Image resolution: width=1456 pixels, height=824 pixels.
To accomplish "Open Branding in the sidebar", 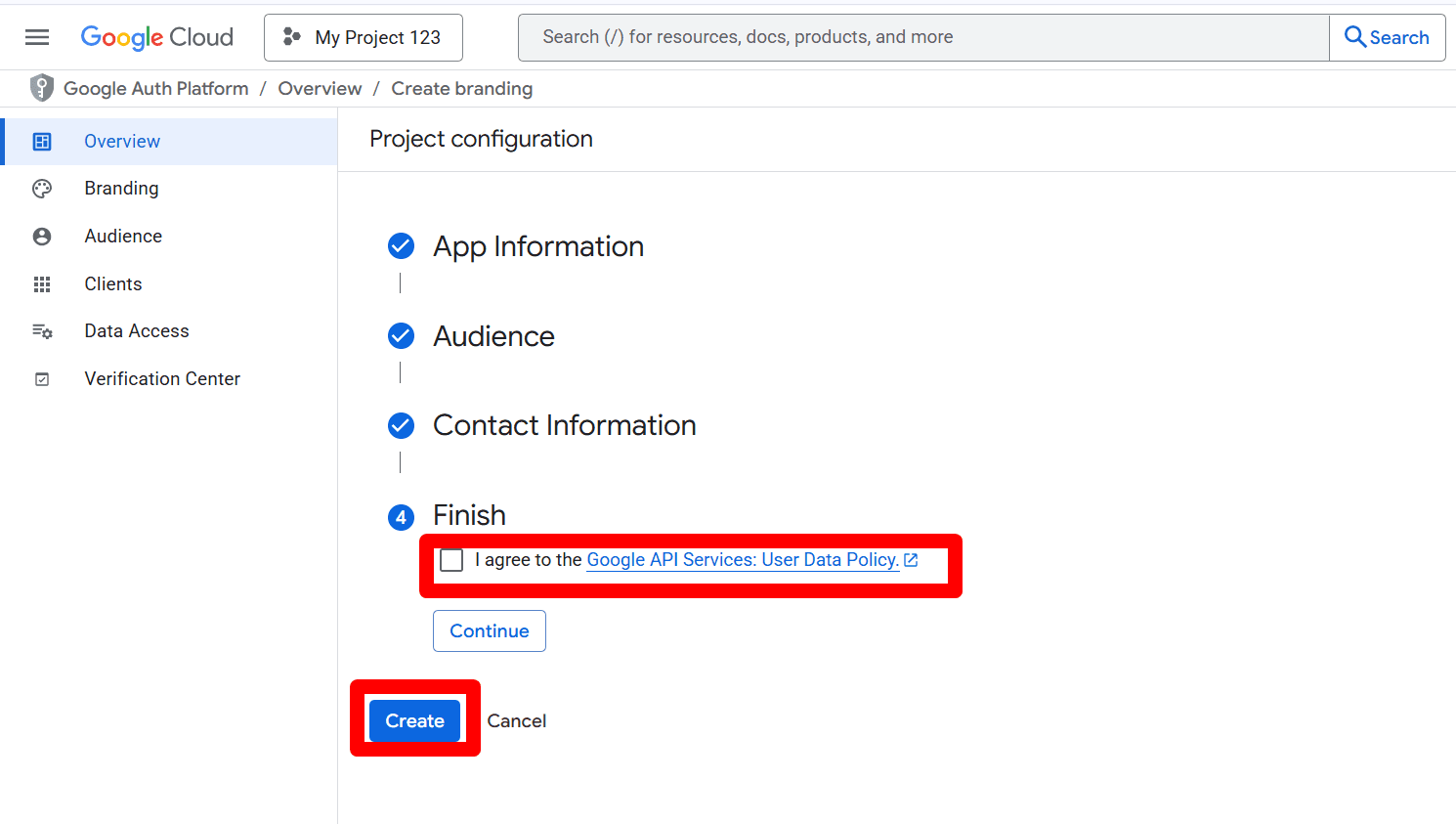I will tap(169, 189).
